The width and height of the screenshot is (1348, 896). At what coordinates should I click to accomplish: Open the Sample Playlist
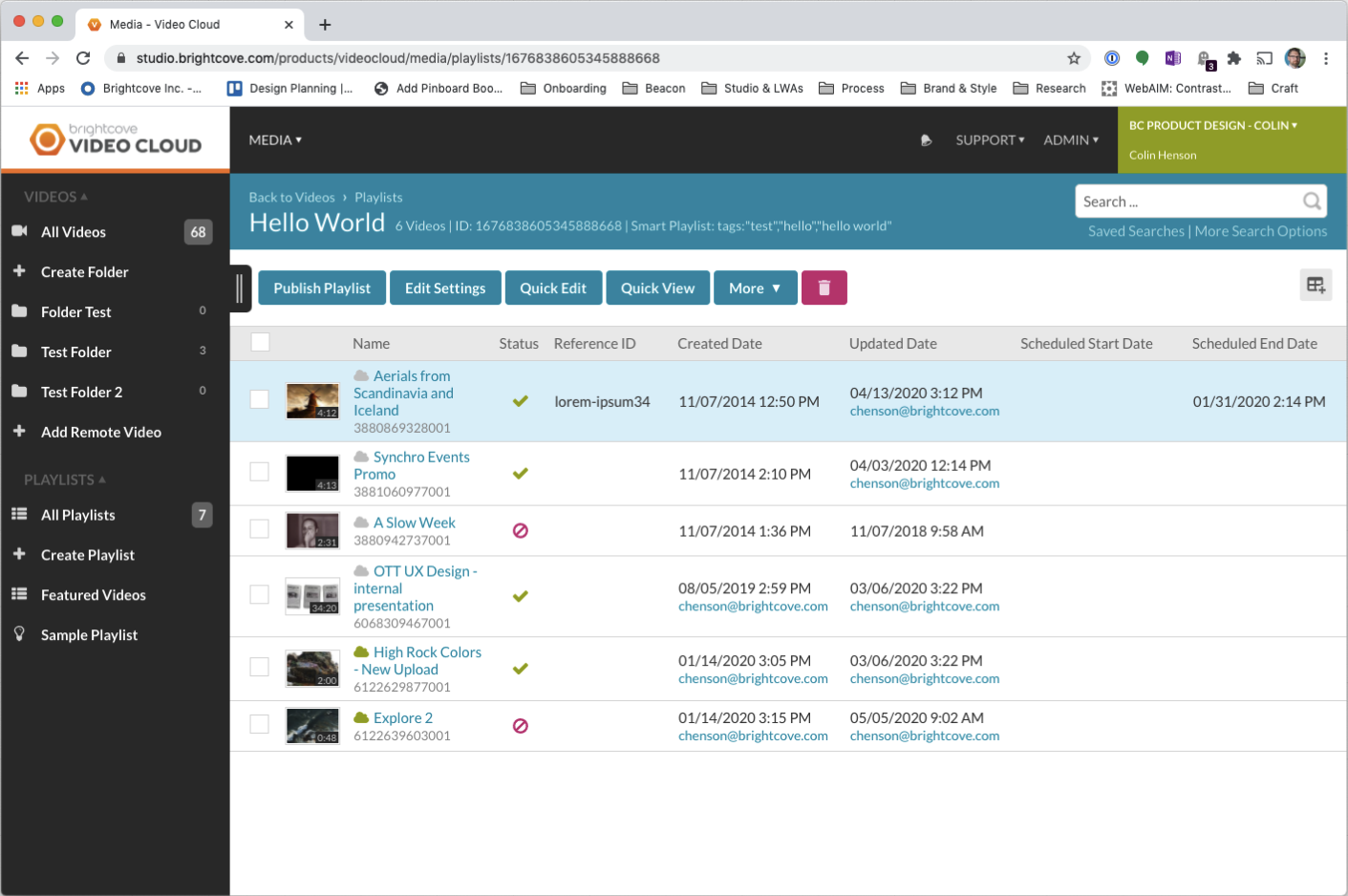pyautogui.click(x=87, y=634)
